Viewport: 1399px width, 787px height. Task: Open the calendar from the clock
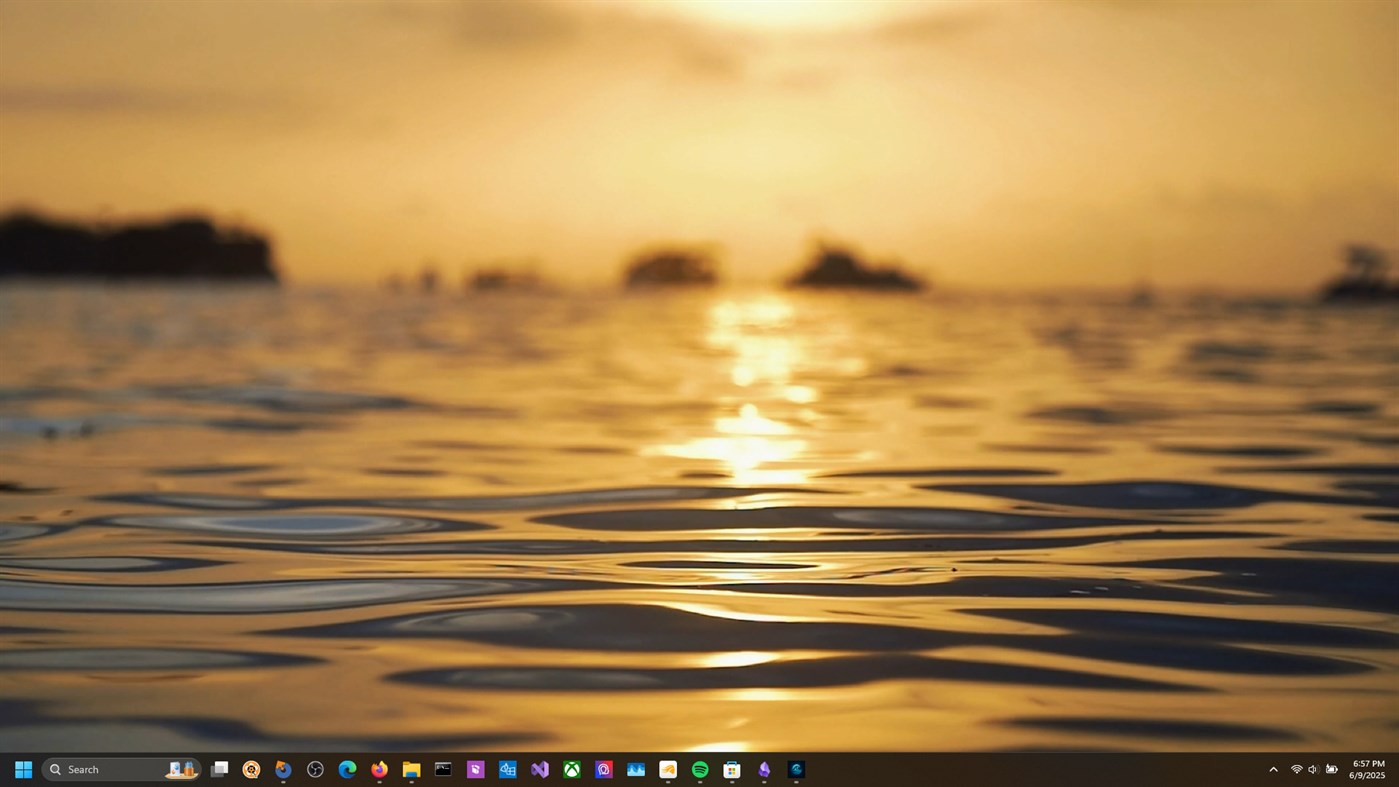1367,769
